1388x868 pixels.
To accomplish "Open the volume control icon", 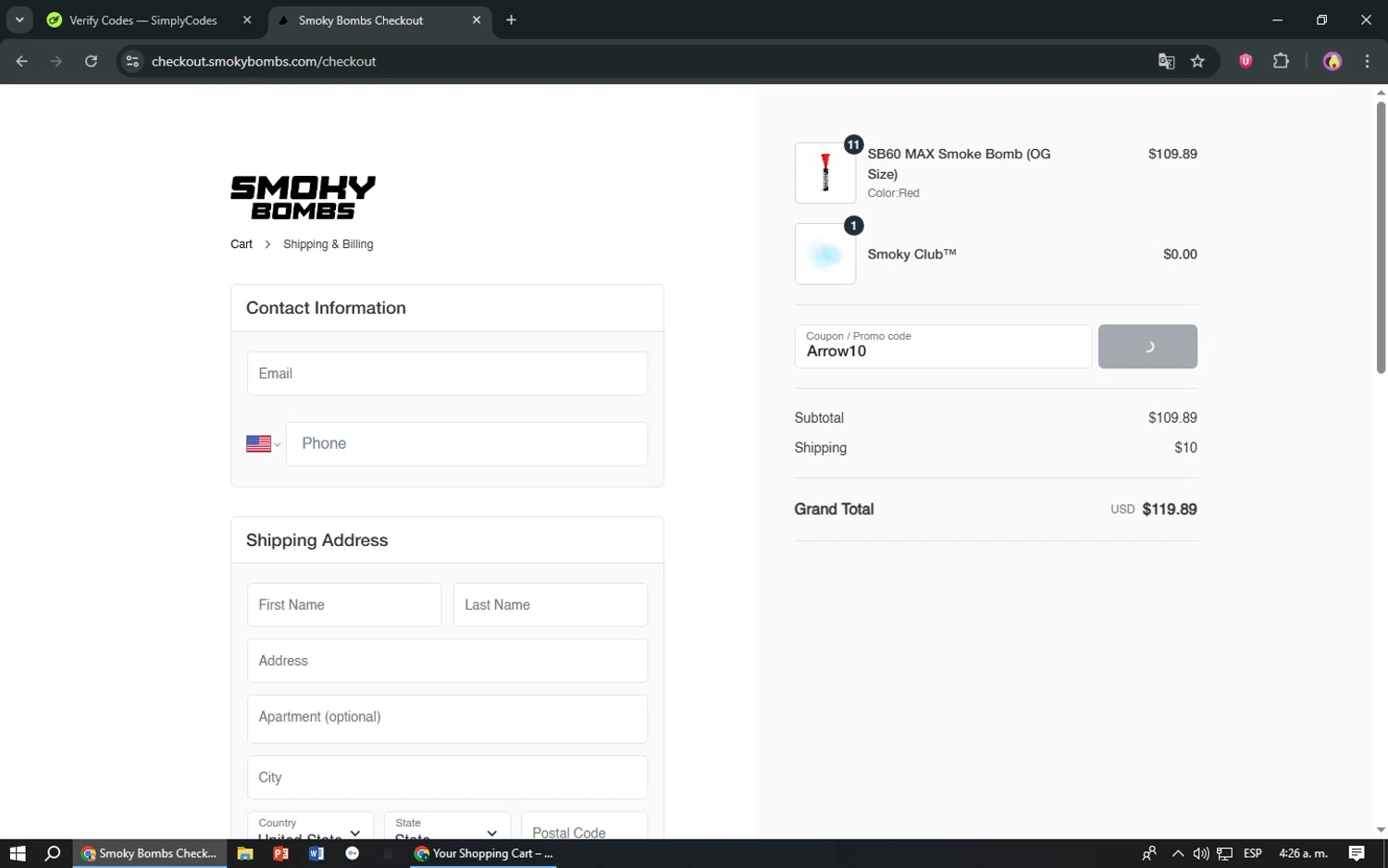I will (x=1201, y=853).
